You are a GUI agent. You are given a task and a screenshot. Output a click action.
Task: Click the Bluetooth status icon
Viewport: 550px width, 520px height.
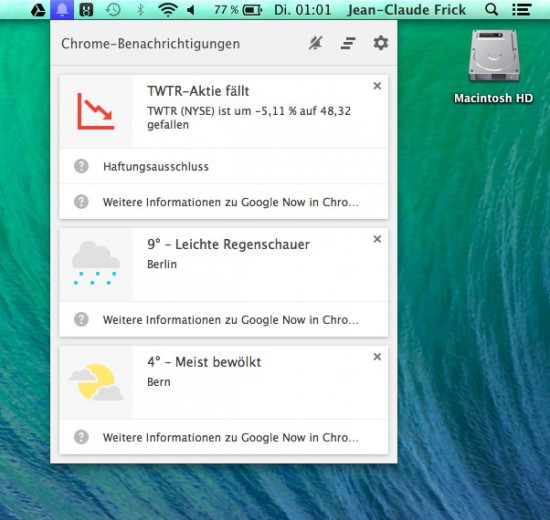140,10
